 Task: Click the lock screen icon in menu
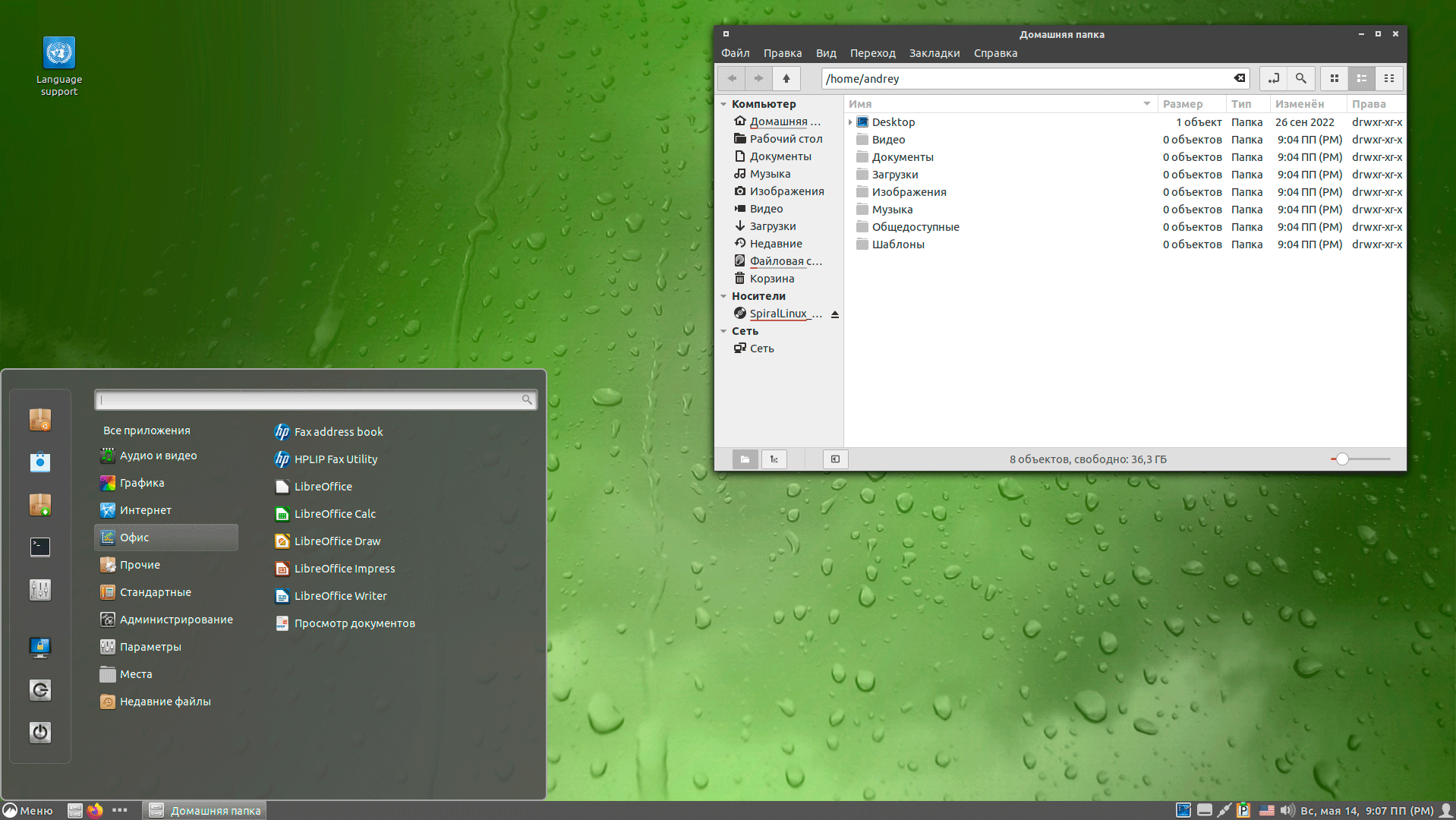click(x=40, y=647)
